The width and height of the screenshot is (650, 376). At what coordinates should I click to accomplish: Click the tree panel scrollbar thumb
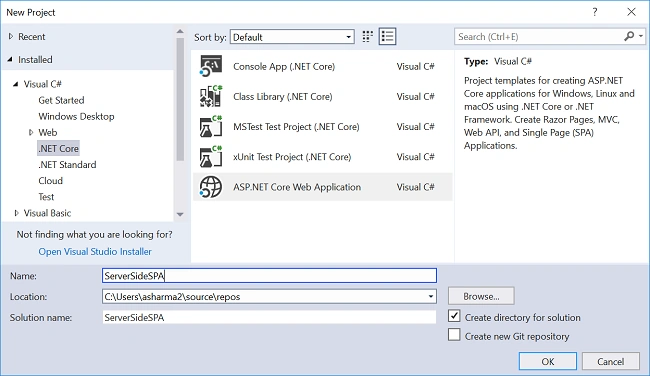(x=180, y=99)
